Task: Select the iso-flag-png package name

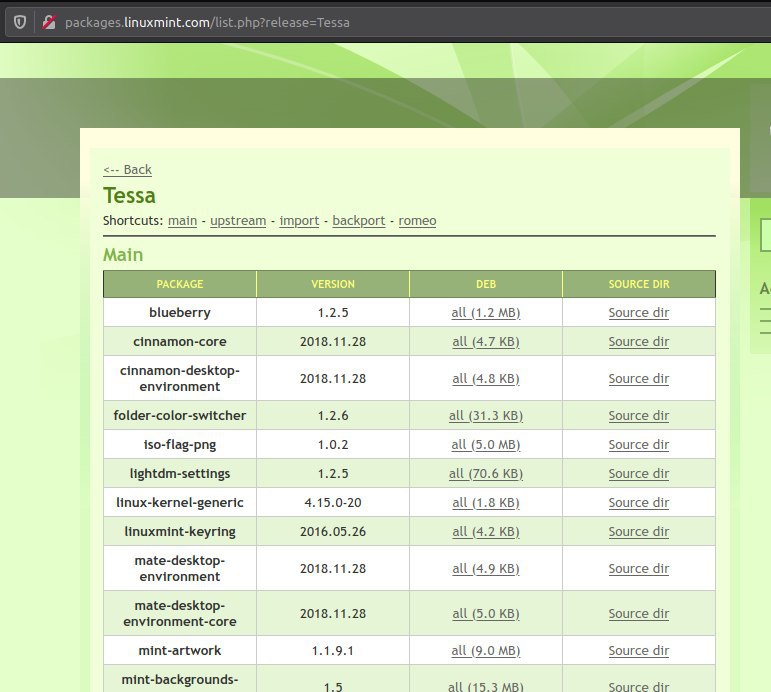Action: 179,444
